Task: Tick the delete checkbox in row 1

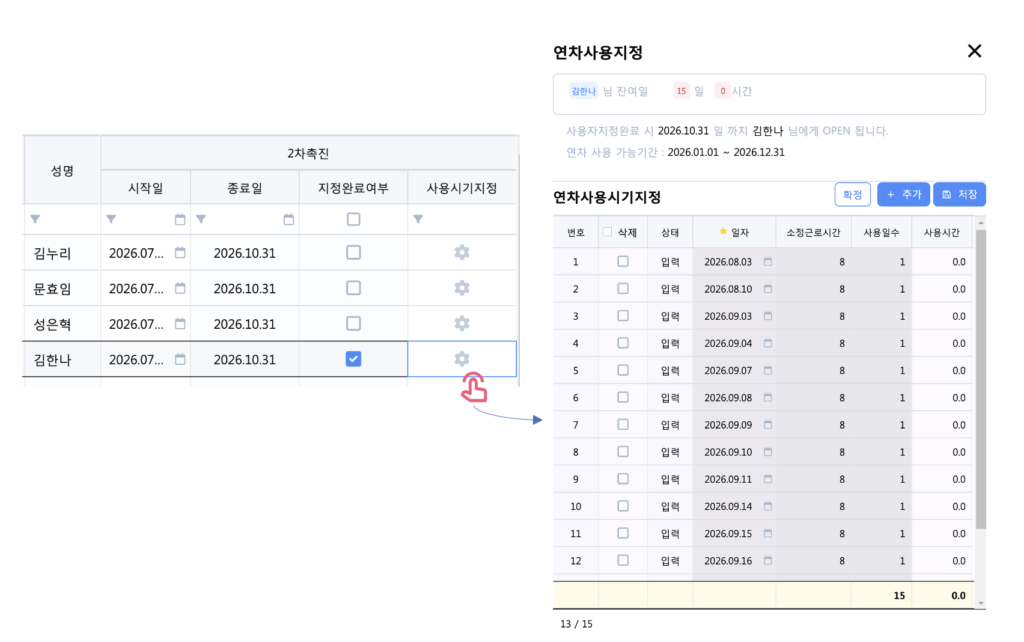Action: 623,262
